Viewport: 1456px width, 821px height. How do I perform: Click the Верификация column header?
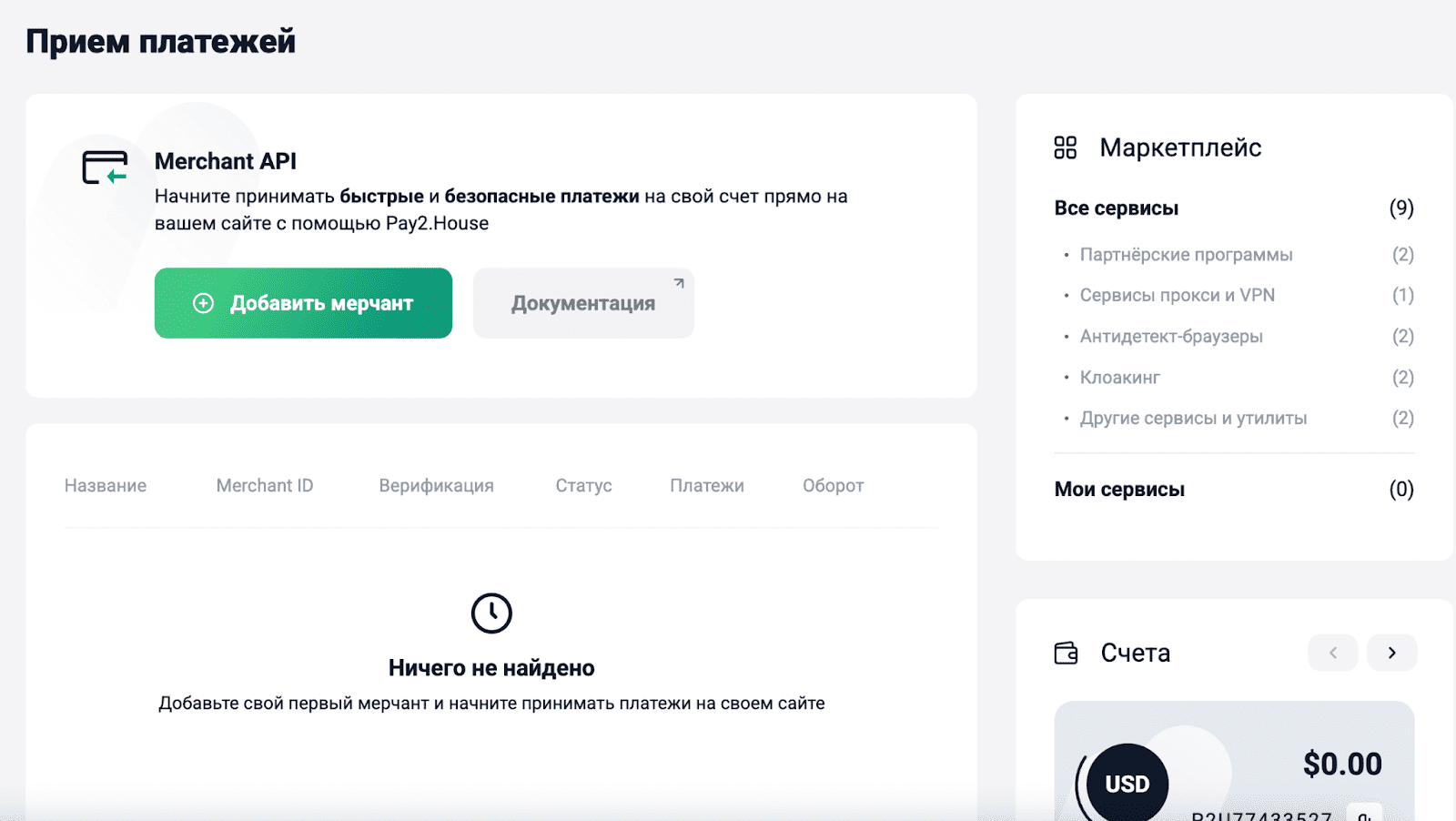click(x=436, y=486)
